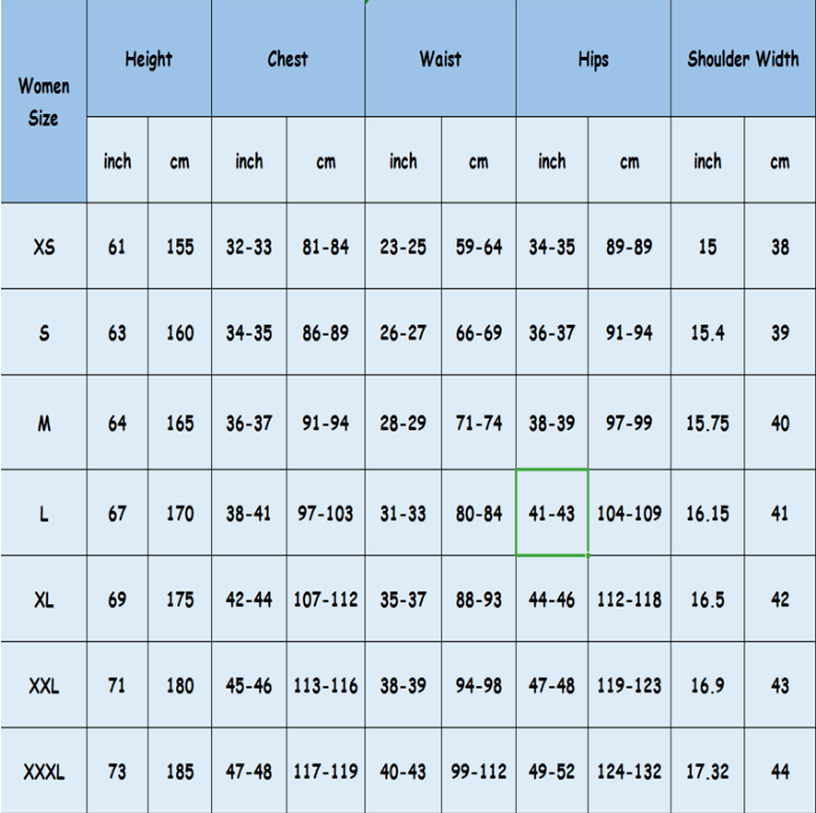Image resolution: width=816 pixels, height=813 pixels.
Task: Select the XL size row label
Action: (43, 600)
